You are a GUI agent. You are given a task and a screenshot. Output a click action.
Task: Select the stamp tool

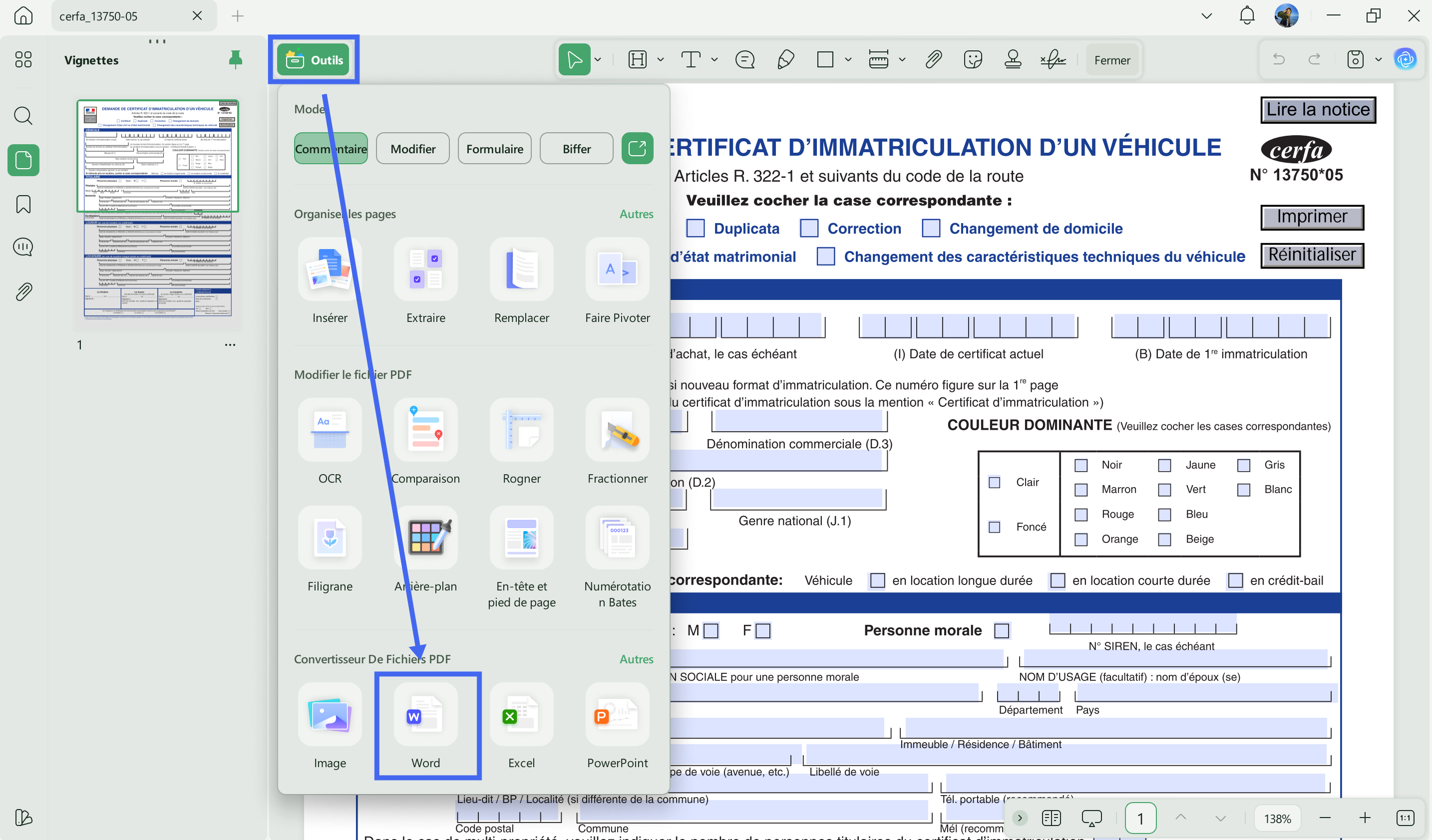pos(1013,59)
